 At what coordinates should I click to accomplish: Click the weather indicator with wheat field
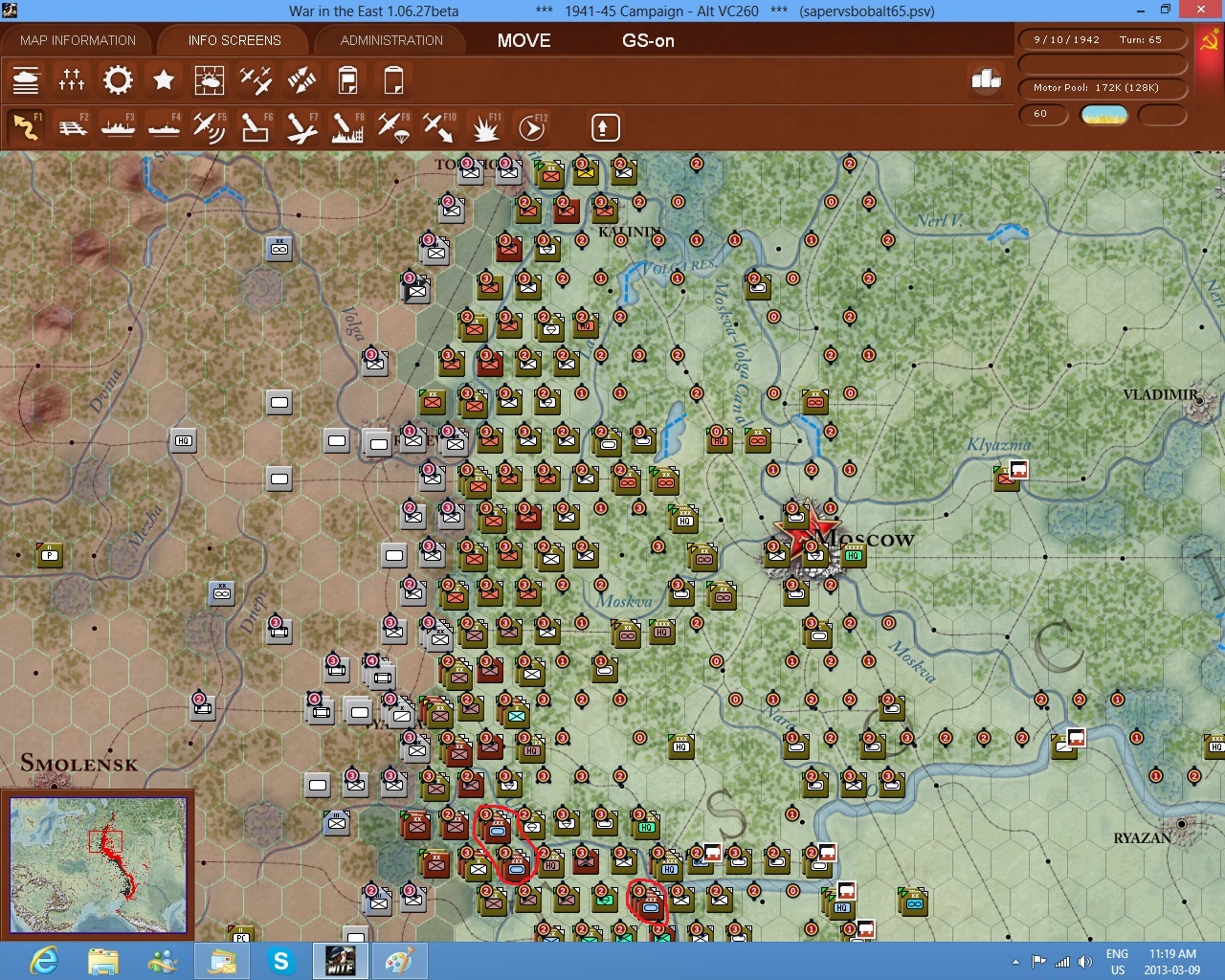click(x=1103, y=115)
